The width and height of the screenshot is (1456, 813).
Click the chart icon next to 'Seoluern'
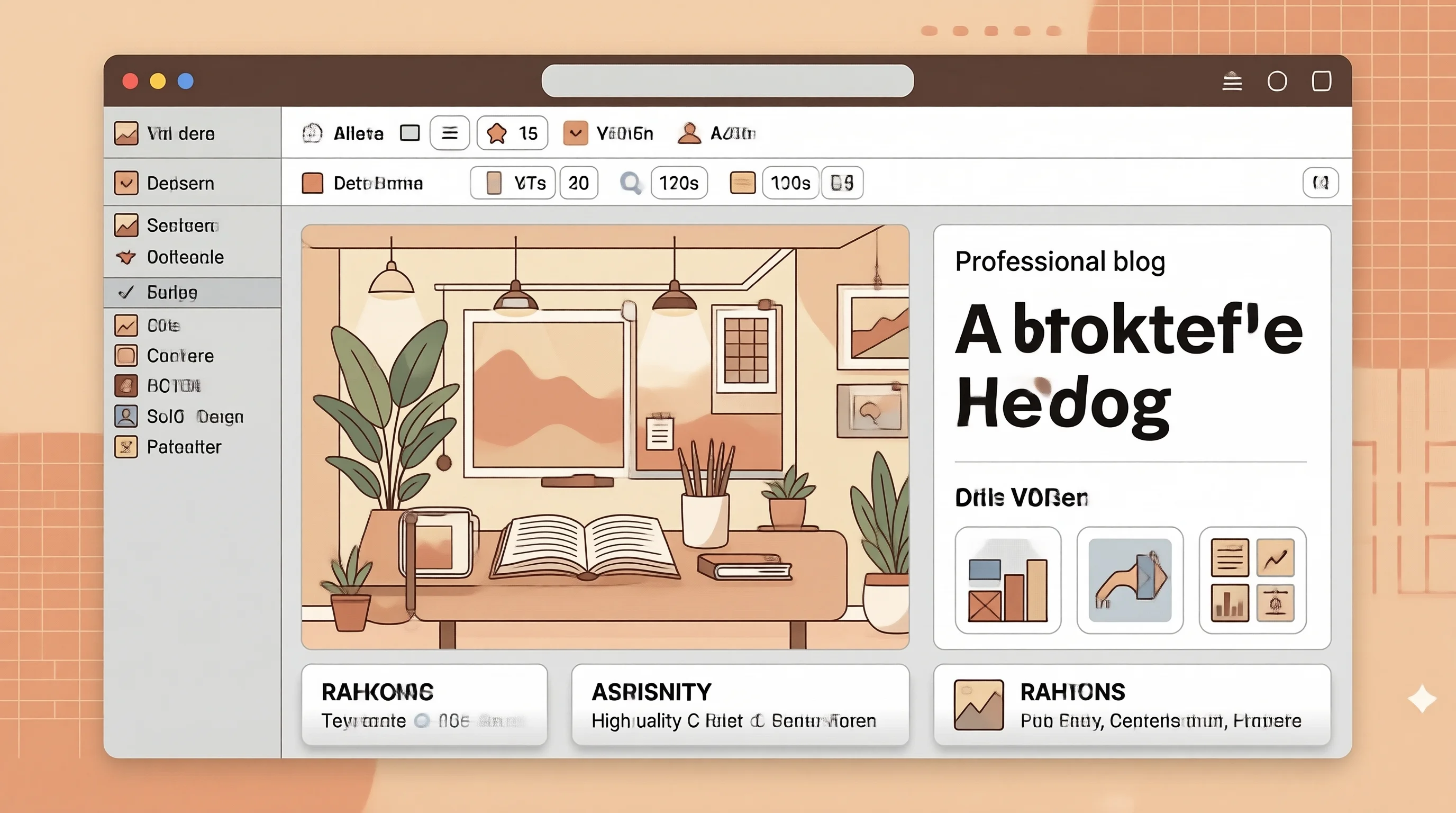[125, 225]
